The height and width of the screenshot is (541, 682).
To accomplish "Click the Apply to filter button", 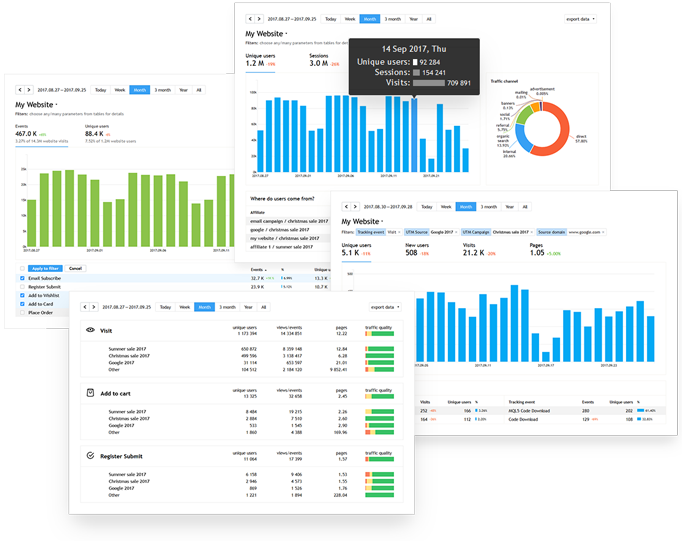I will (x=45, y=268).
